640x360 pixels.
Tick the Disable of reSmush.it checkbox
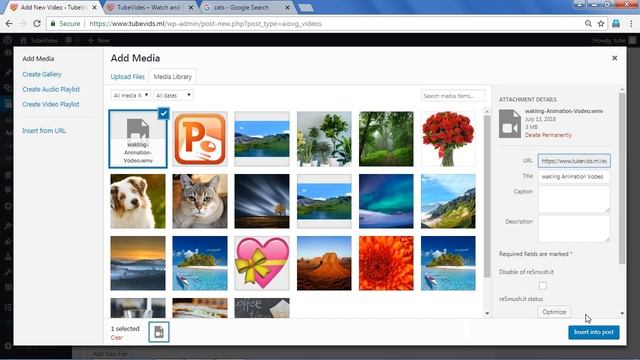click(542, 286)
